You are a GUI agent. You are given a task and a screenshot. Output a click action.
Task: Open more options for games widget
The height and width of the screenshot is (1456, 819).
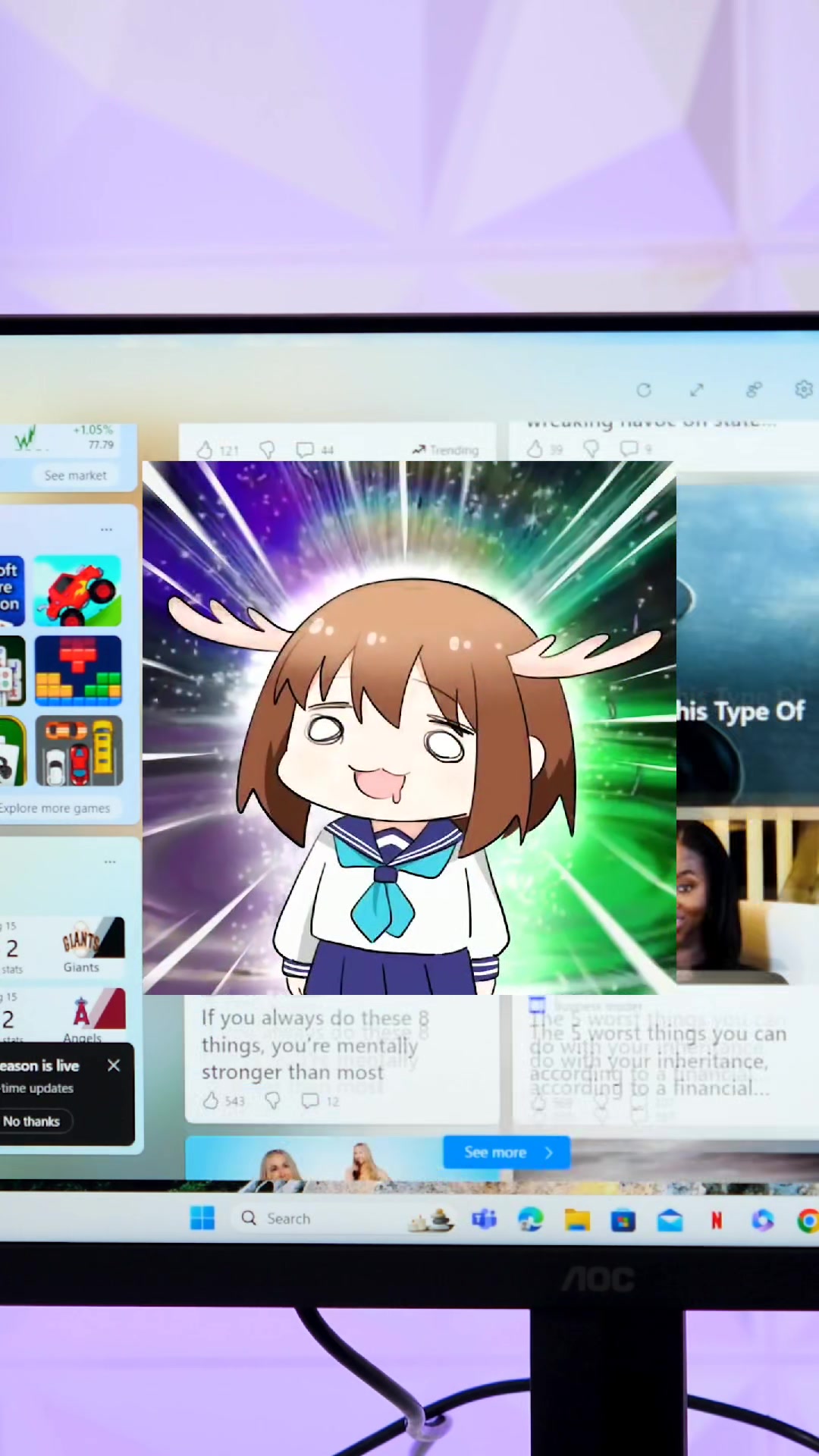tap(106, 529)
